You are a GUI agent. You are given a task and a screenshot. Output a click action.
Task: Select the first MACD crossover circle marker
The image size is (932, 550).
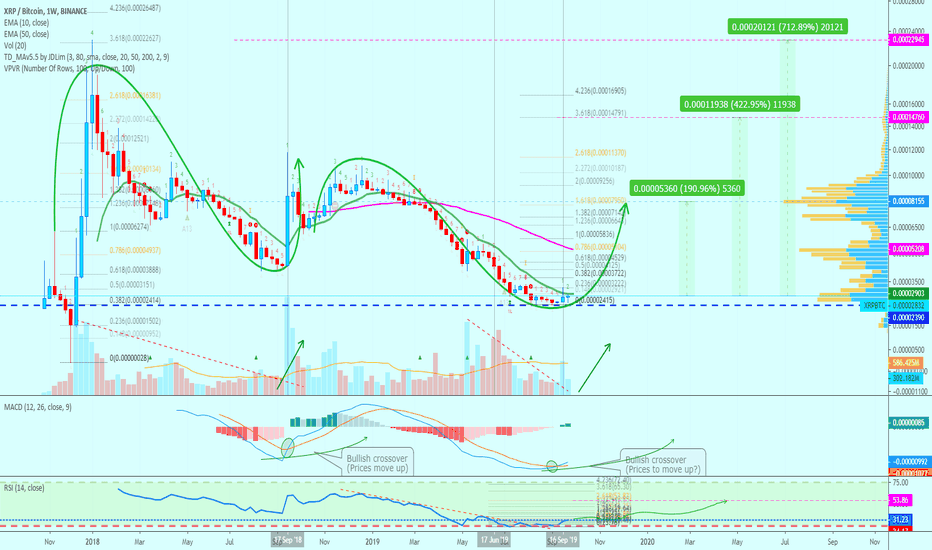click(x=288, y=448)
